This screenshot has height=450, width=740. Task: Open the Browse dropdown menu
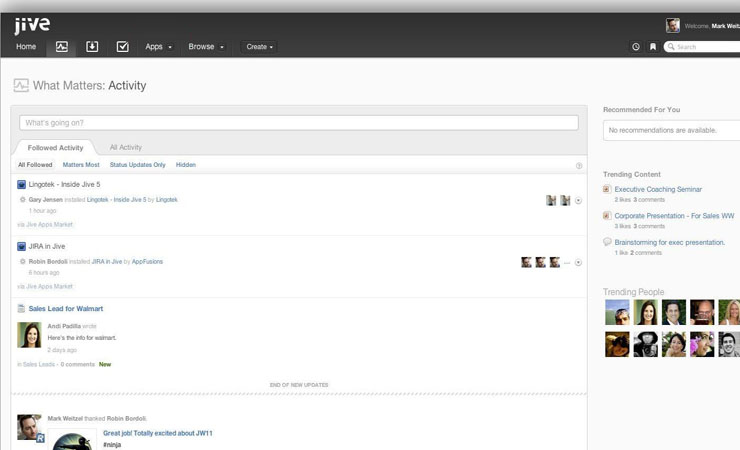[206, 47]
